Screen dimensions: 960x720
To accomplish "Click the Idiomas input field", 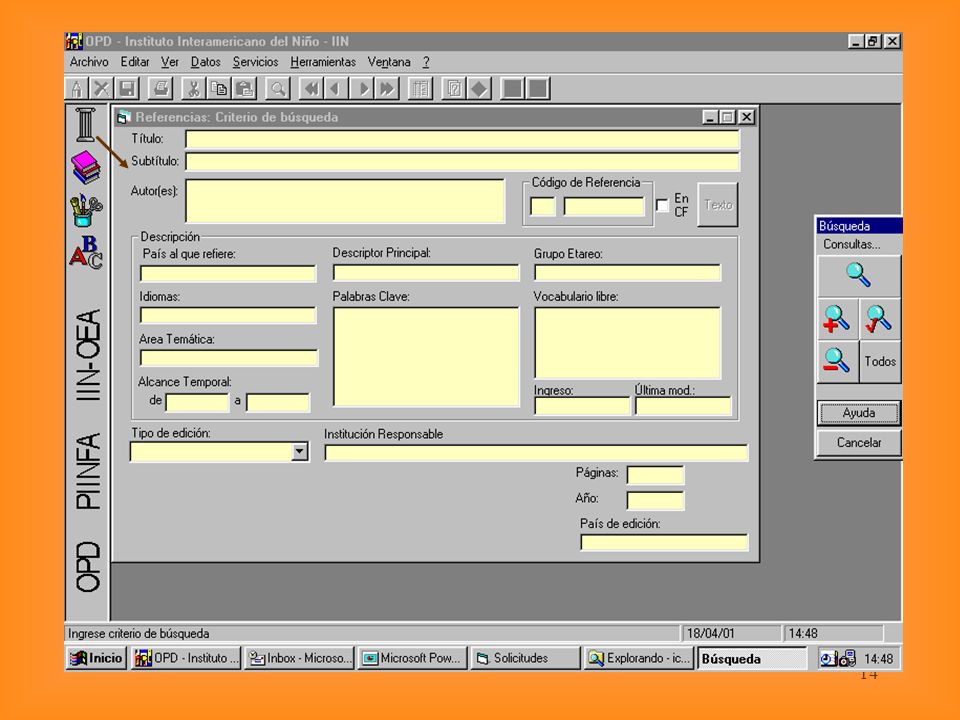I will pyautogui.click(x=228, y=315).
